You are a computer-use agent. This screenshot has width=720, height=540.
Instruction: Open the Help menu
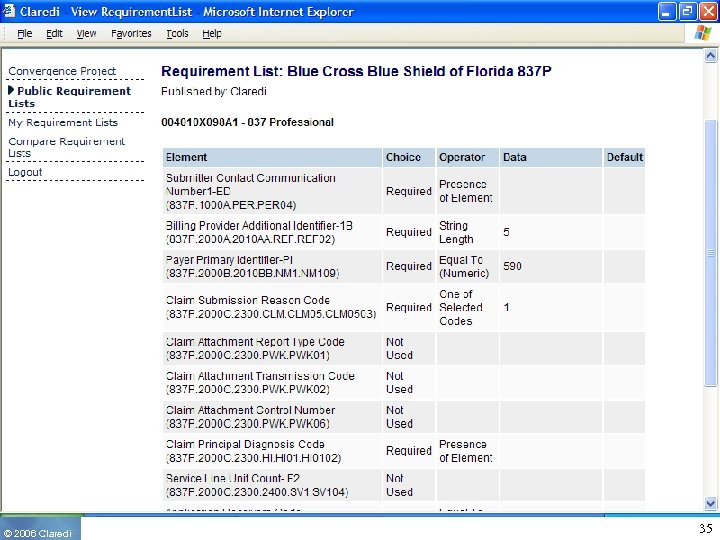click(212, 34)
